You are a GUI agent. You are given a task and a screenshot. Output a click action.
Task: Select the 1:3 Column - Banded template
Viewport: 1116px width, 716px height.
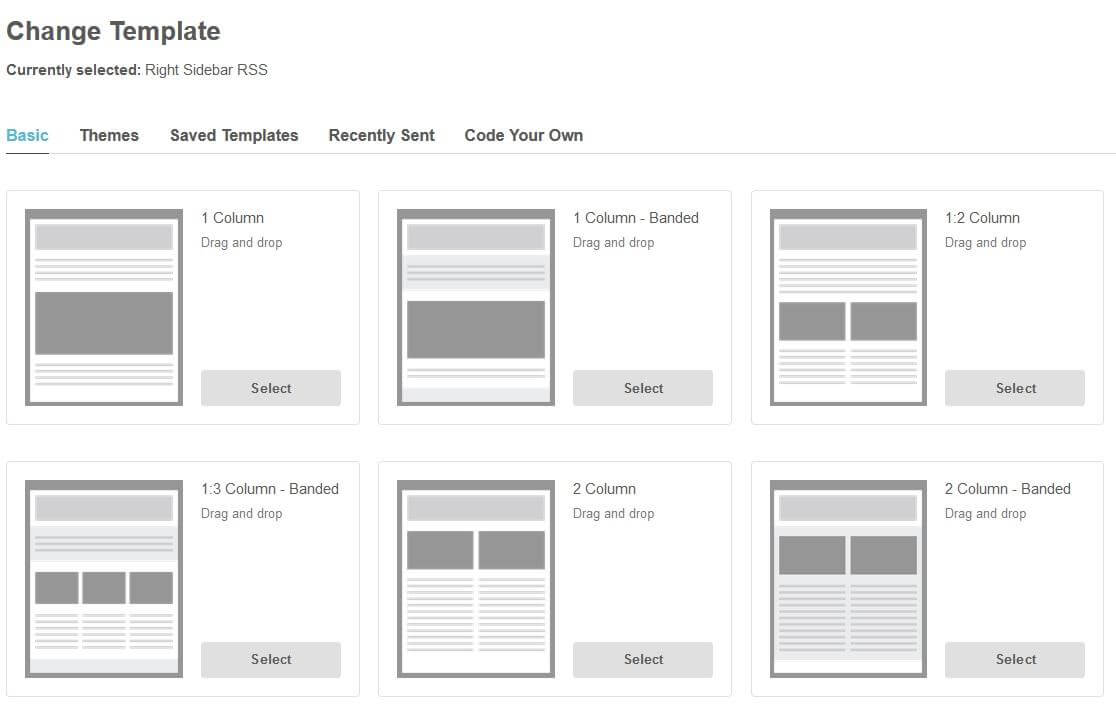click(270, 660)
